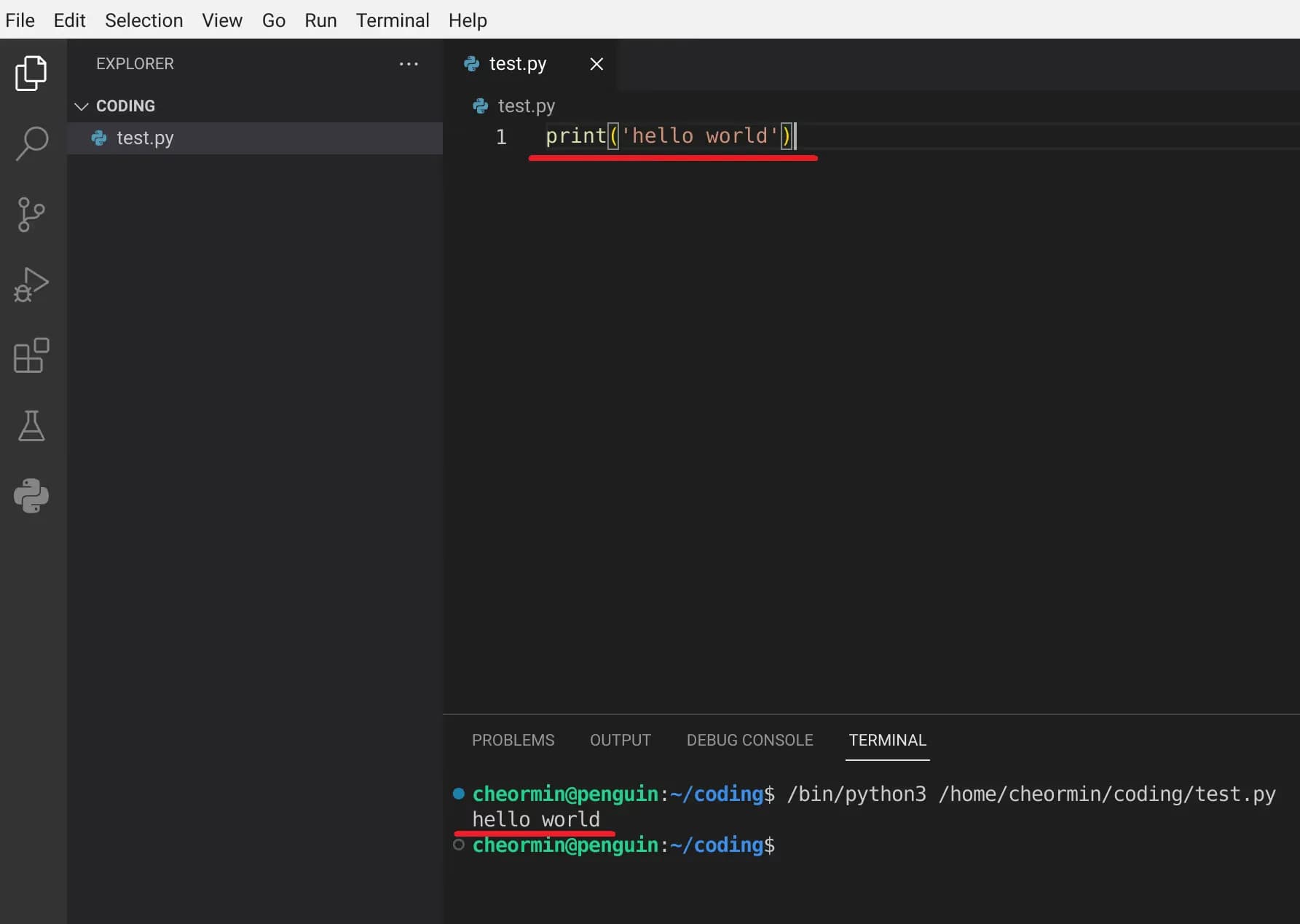Collapse the CODING folder section
Viewport: 1300px width, 924px height.
point(81,106)
